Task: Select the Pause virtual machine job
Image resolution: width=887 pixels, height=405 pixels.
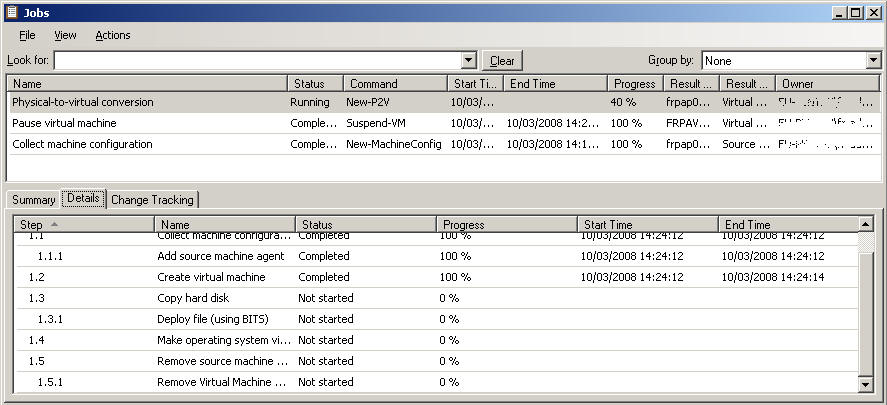Action: coord(444,123)
